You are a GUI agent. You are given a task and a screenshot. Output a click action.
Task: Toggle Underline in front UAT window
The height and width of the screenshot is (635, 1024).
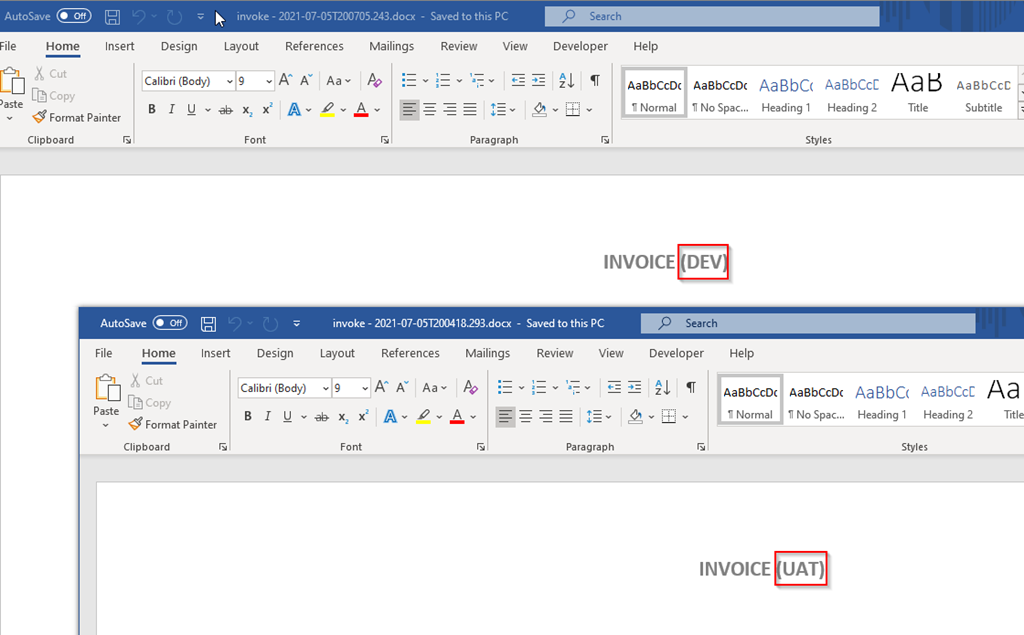tap(287, 416)
